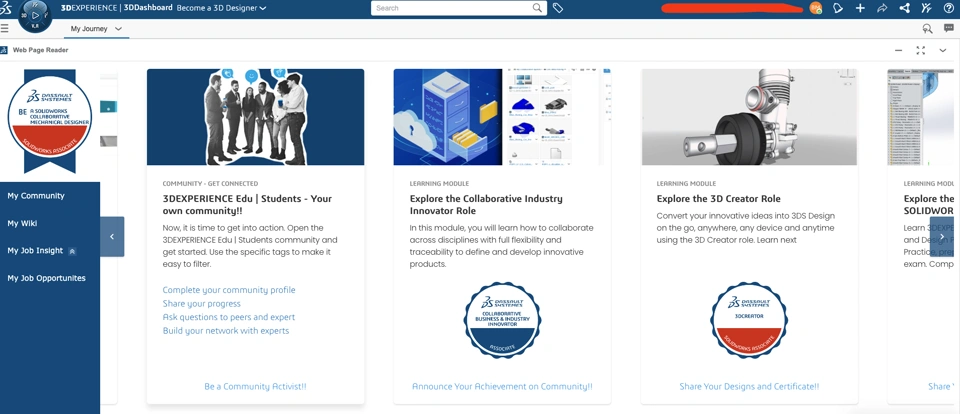
Task: Click the plus add-content icon
Action: [x=860, y=8]
